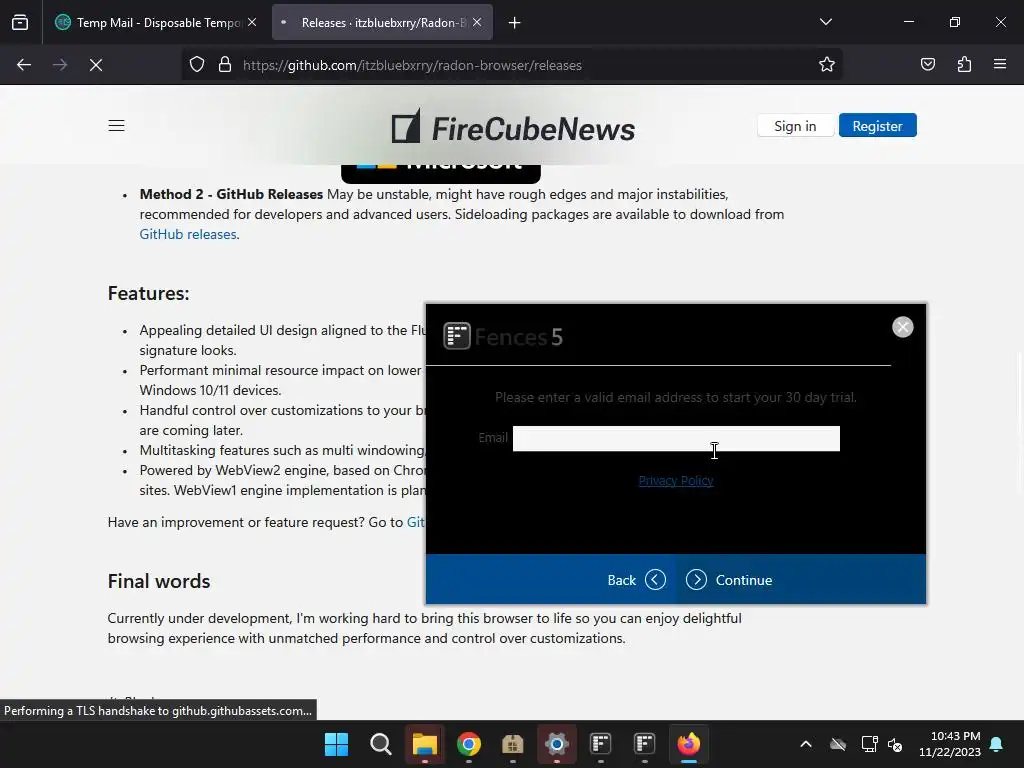Image resolution: width=1024 pixels, height=768 pixels.
Task: Click the OneDrive cloud tray icon
Action: coord(838,744)
